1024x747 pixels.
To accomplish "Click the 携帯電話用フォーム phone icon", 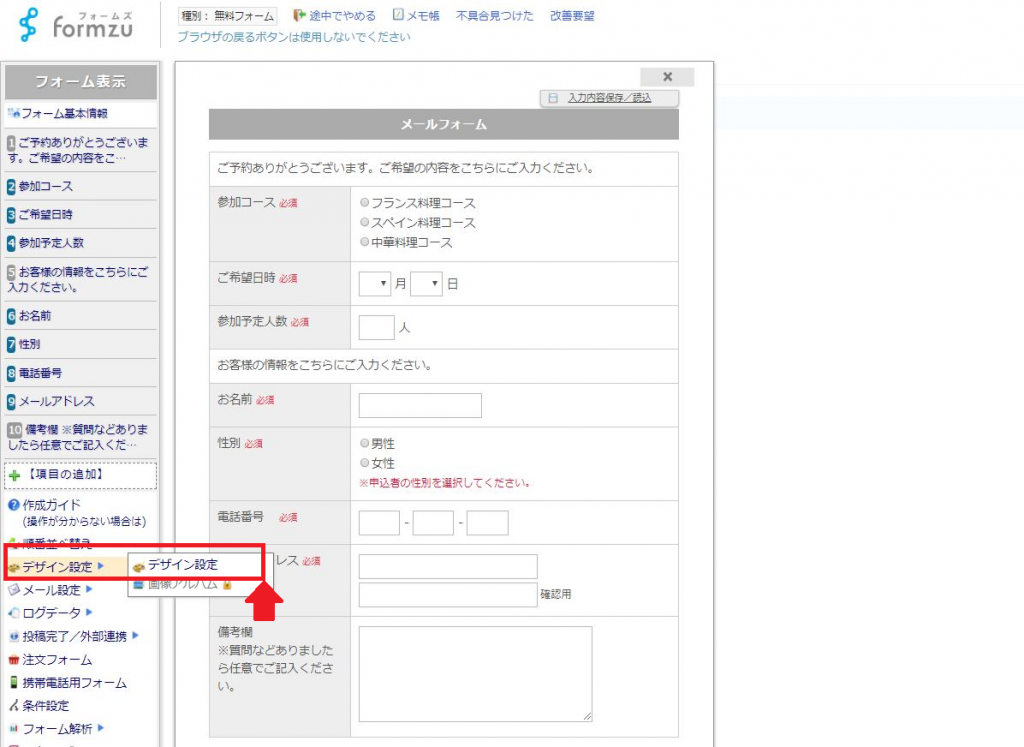I will coord(14,683).
